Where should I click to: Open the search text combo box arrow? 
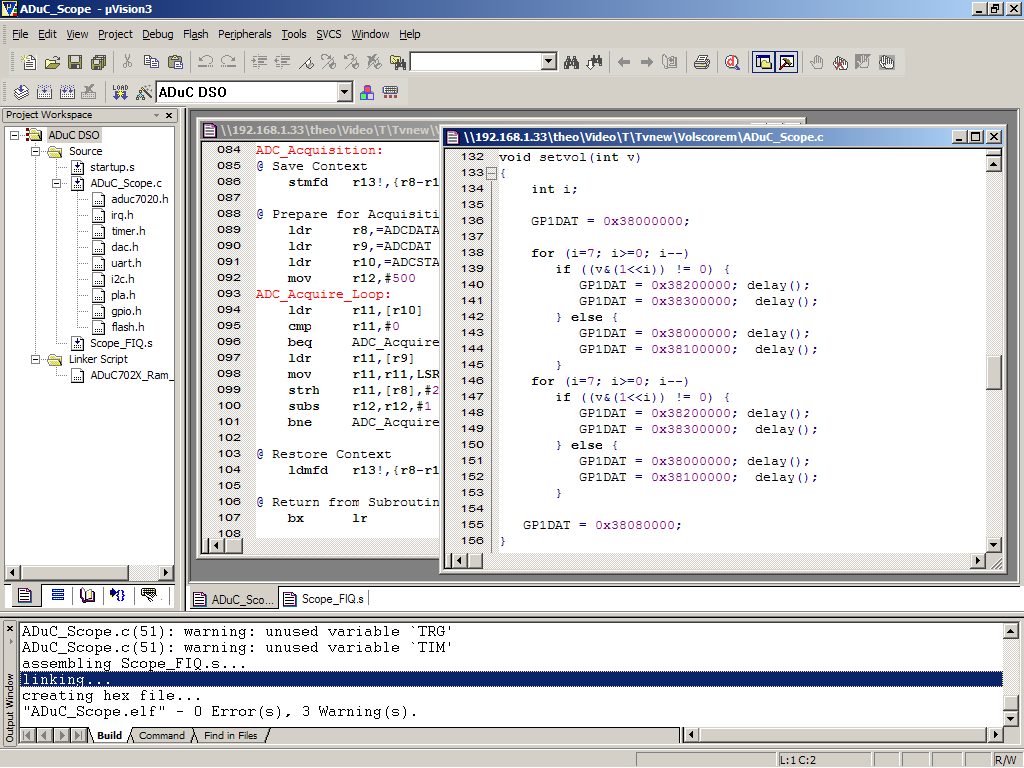click(x=549, y=62)
